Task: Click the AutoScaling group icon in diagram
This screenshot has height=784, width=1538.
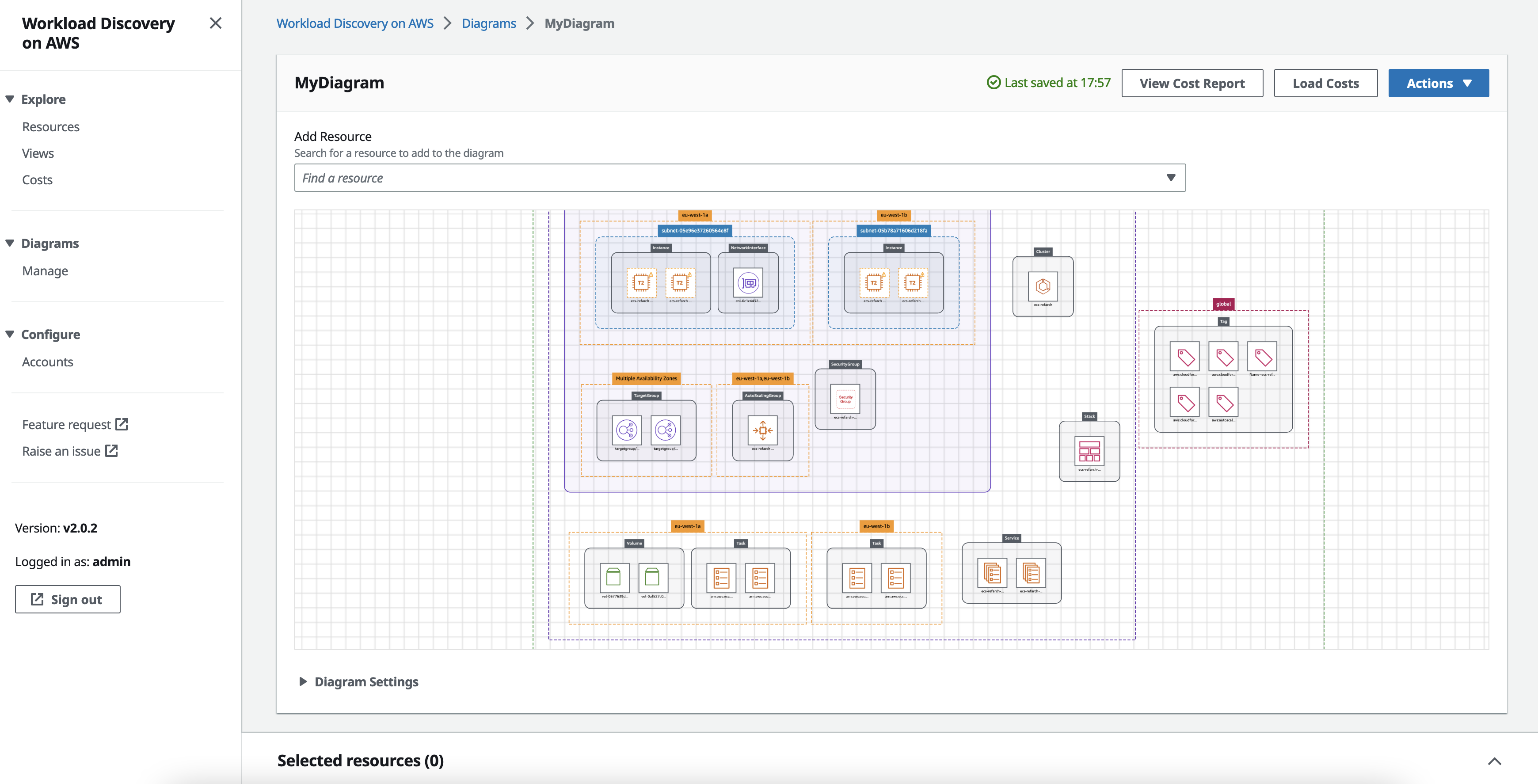Action: tap(761, 429)
